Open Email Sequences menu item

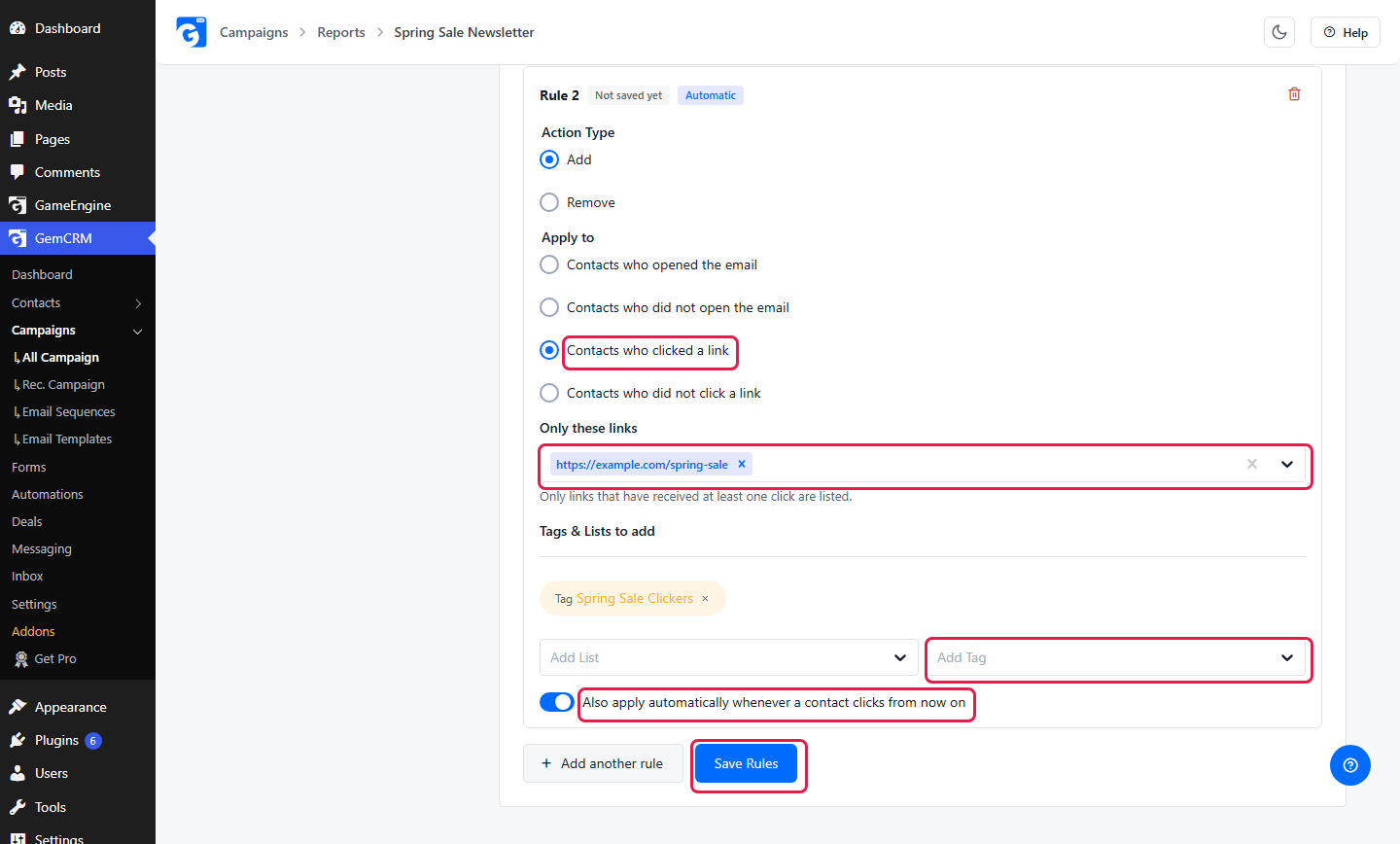68,412
